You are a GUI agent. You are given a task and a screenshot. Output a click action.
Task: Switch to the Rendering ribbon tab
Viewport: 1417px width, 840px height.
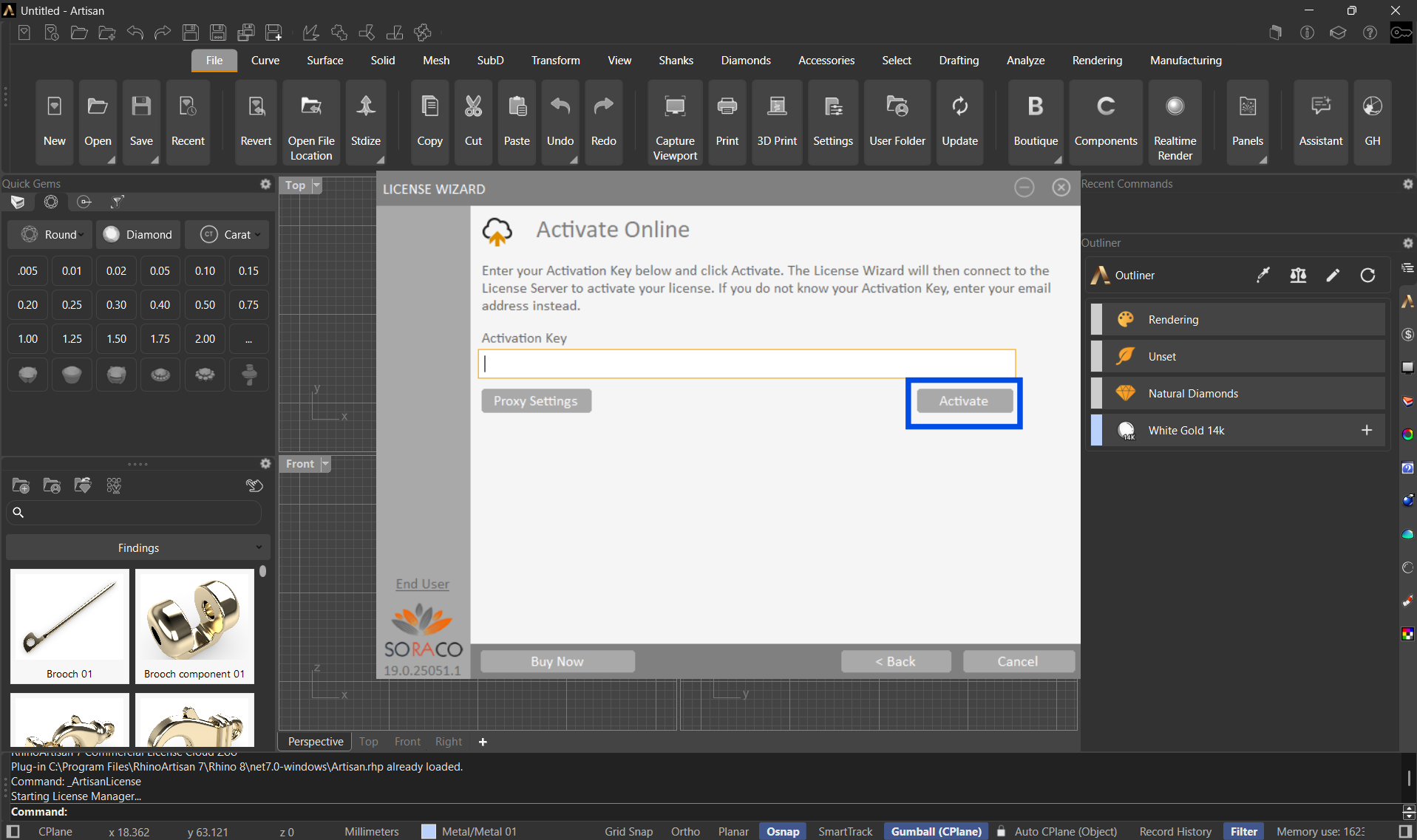click(x=1097, y=61)
